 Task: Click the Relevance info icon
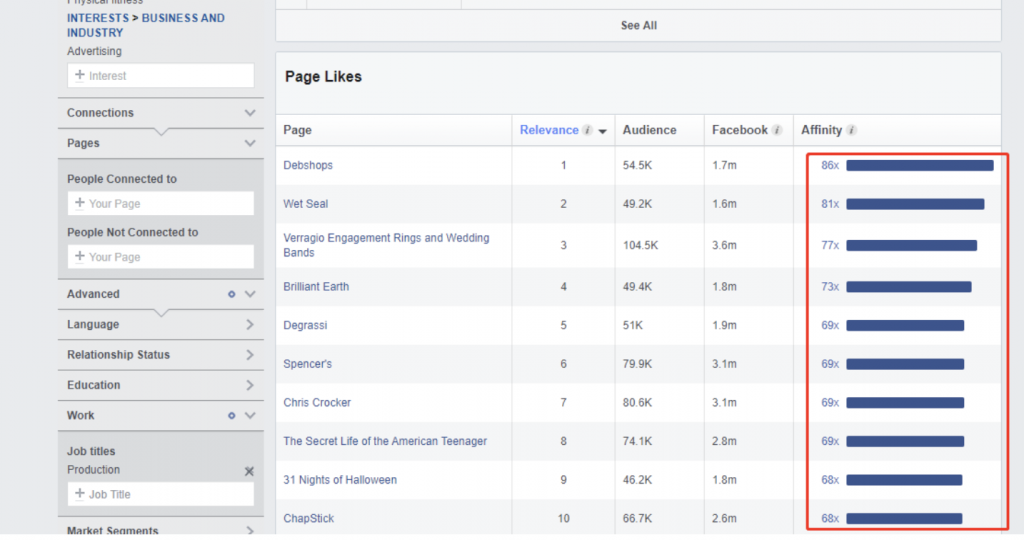click(x=587, y=130)
